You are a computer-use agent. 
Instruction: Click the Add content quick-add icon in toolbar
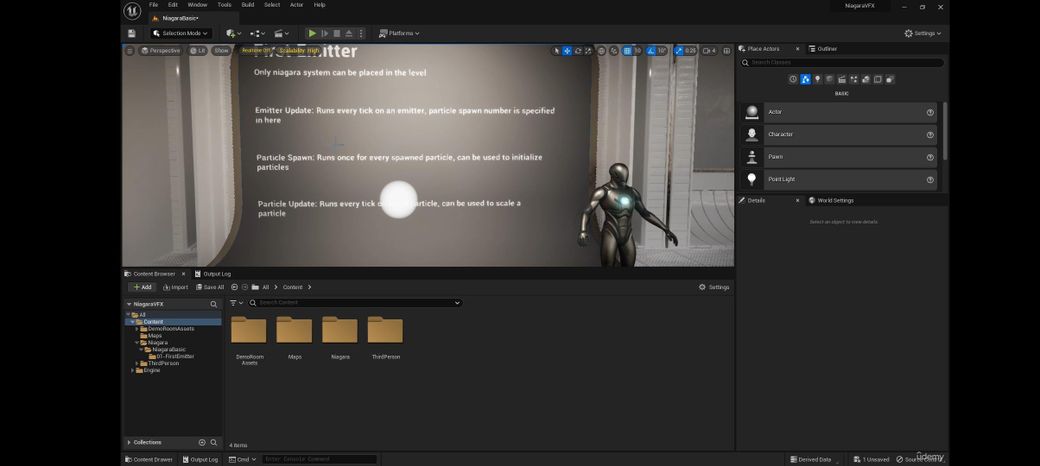tap(233, 33)
